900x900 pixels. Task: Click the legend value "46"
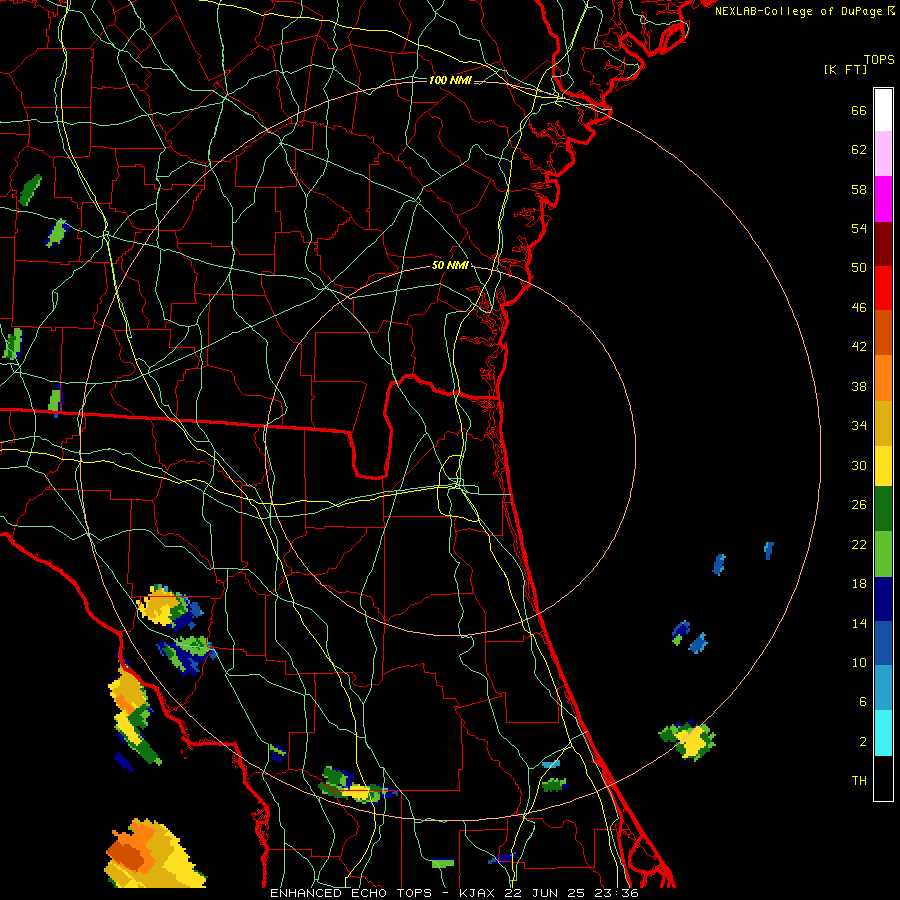[x=859, y=308]
